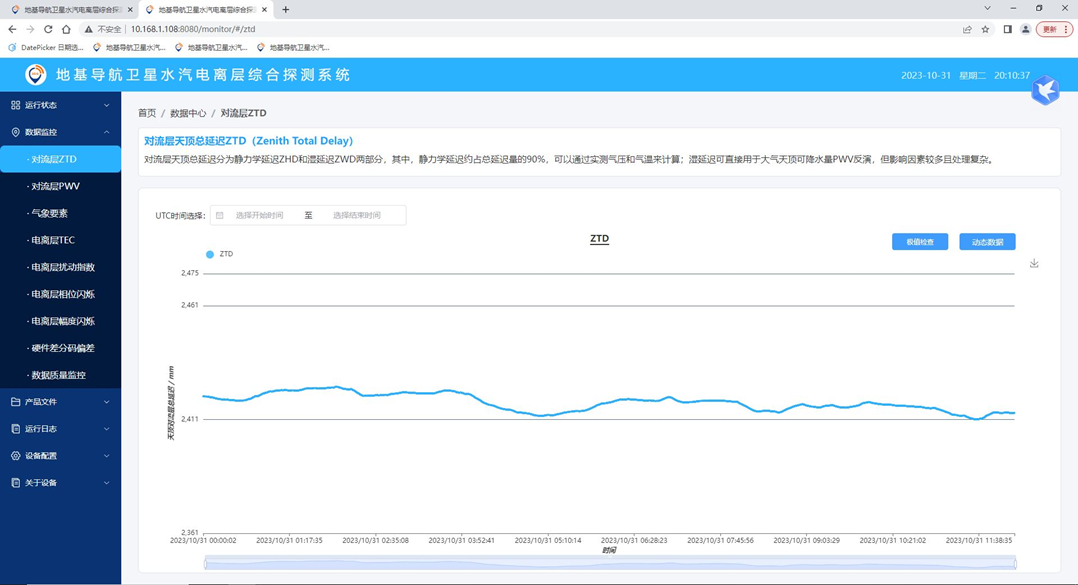Image resolution: width=1078 pixels, height=585 pixels.
Task: Click right handle of chart zoom slider
Action: pos(1015,564)
